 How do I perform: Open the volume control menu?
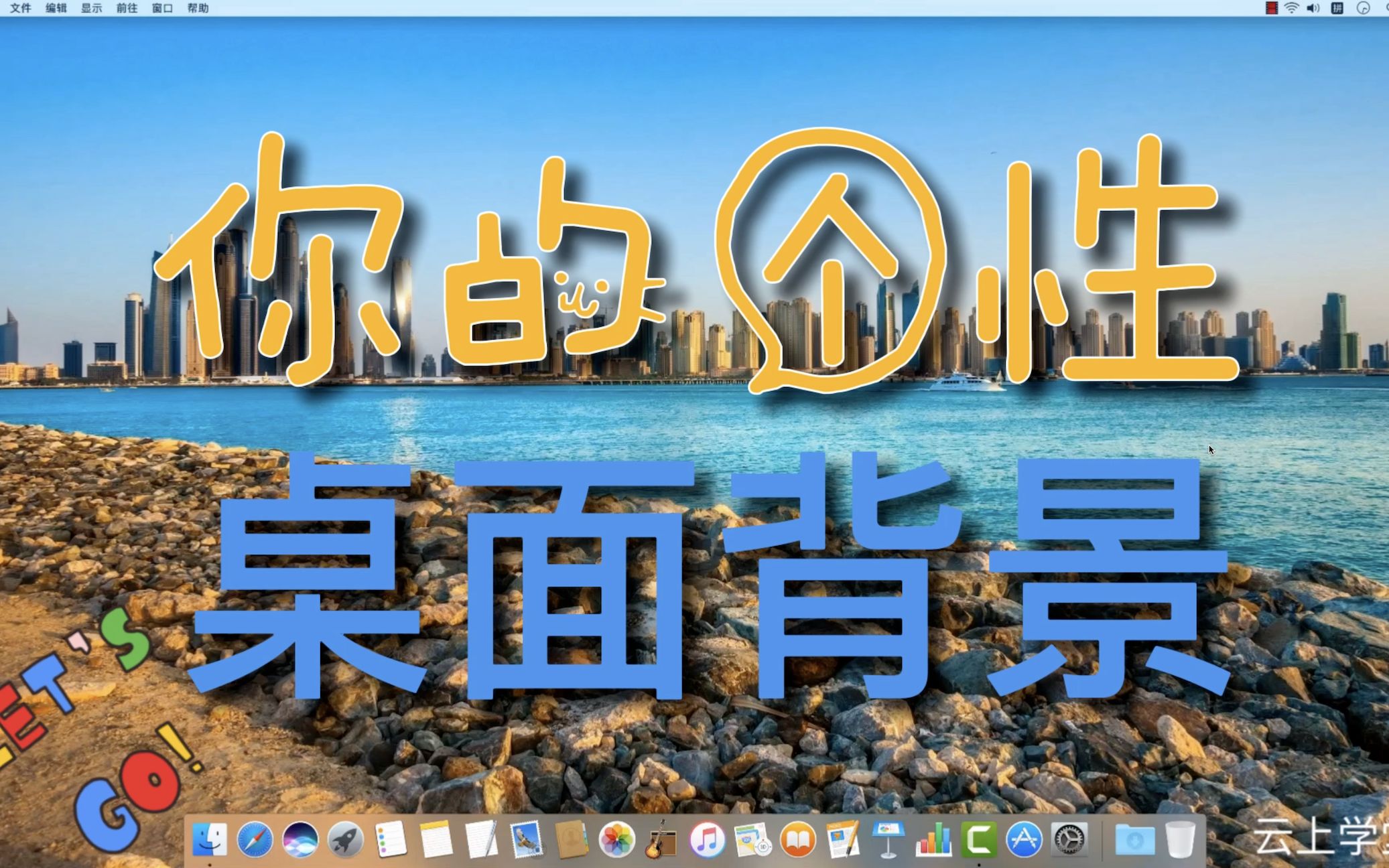[1313, 8]
